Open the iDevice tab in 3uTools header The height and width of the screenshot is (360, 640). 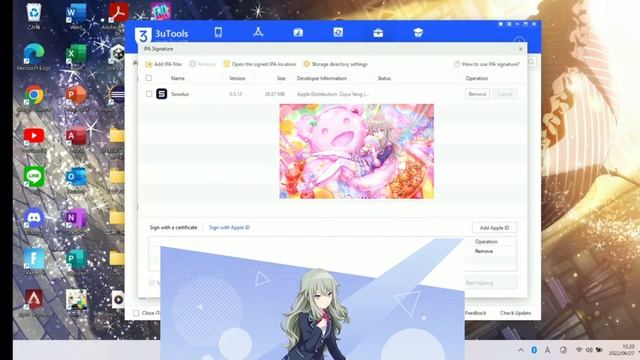click(218, 32)
